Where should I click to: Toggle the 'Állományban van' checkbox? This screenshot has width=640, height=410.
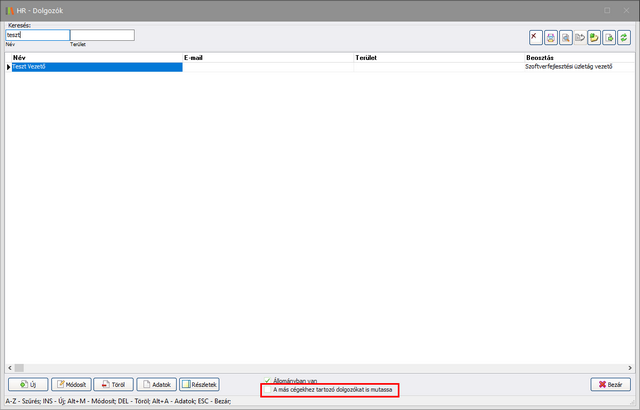pos(268,380)
